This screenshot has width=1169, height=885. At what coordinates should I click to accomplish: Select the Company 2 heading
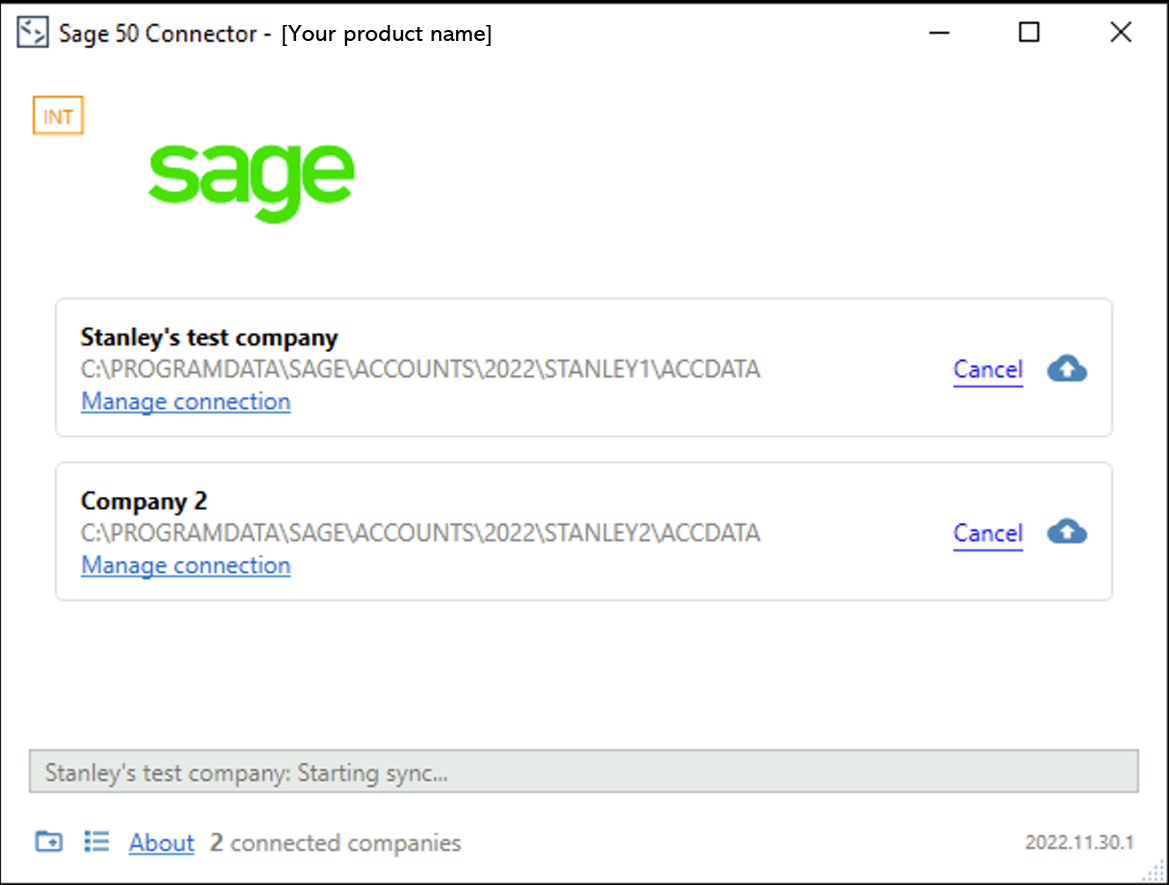[x=144, y=501]
